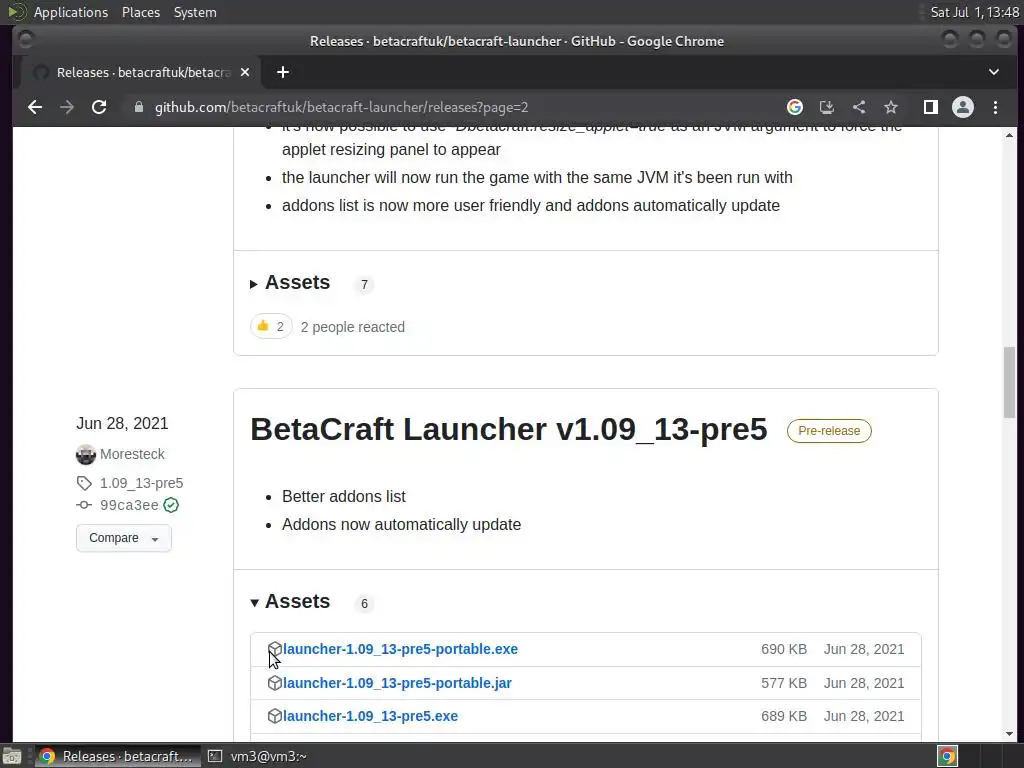Download launcher-1.09_13-pre5.exe
Screen dimensions: 1024x768
tap(370, 716)
